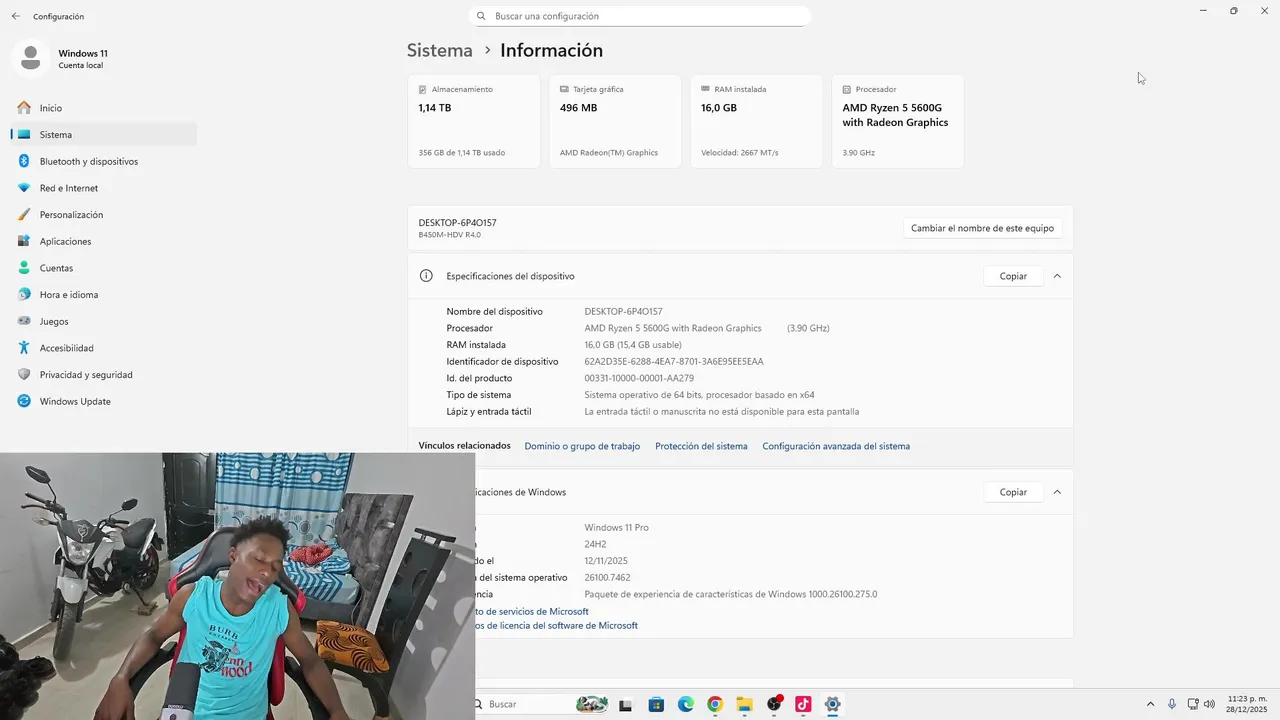Viewport: 1280px width, 720px height.
Task: Click the volume speaker tray icon
Action: (x=1209, y=704)
